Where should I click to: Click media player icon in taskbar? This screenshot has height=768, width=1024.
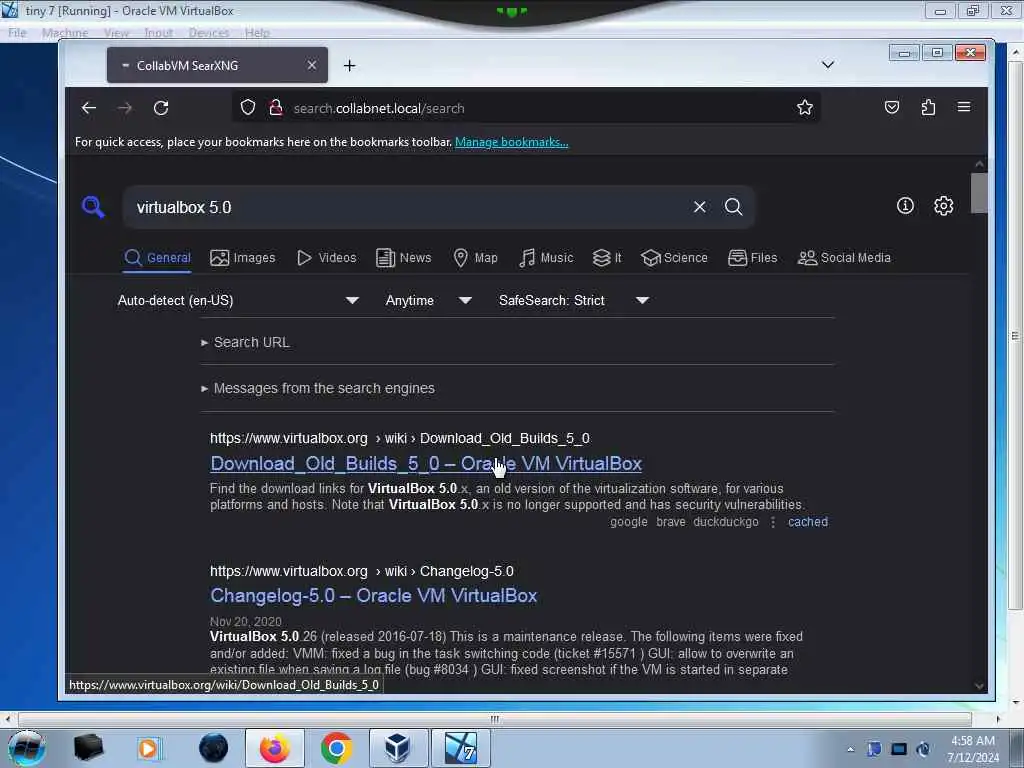149,748
